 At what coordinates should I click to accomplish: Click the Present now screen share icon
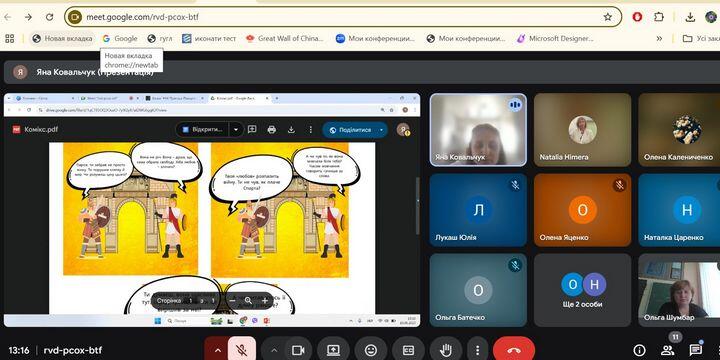[x=333, y=351]
